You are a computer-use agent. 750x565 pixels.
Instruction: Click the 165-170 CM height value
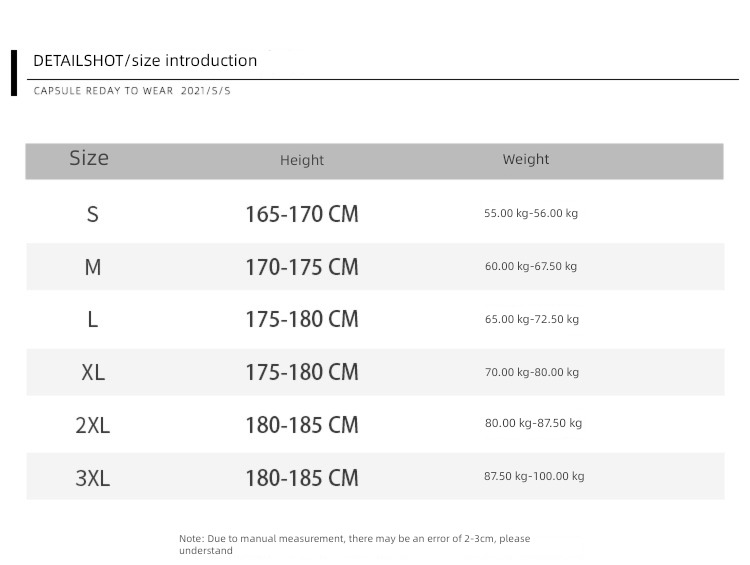(x=302, y=214)
